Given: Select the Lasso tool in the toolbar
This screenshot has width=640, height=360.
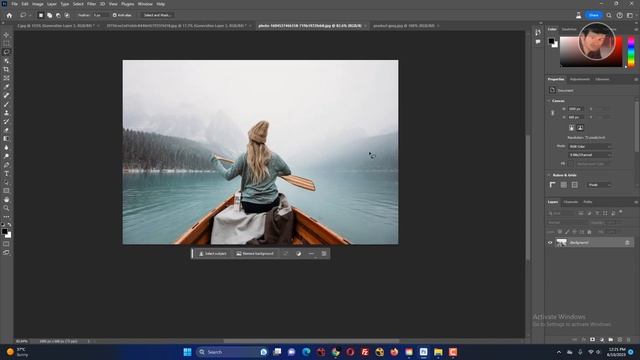Looking at the screenshot, I should [6, 52].
